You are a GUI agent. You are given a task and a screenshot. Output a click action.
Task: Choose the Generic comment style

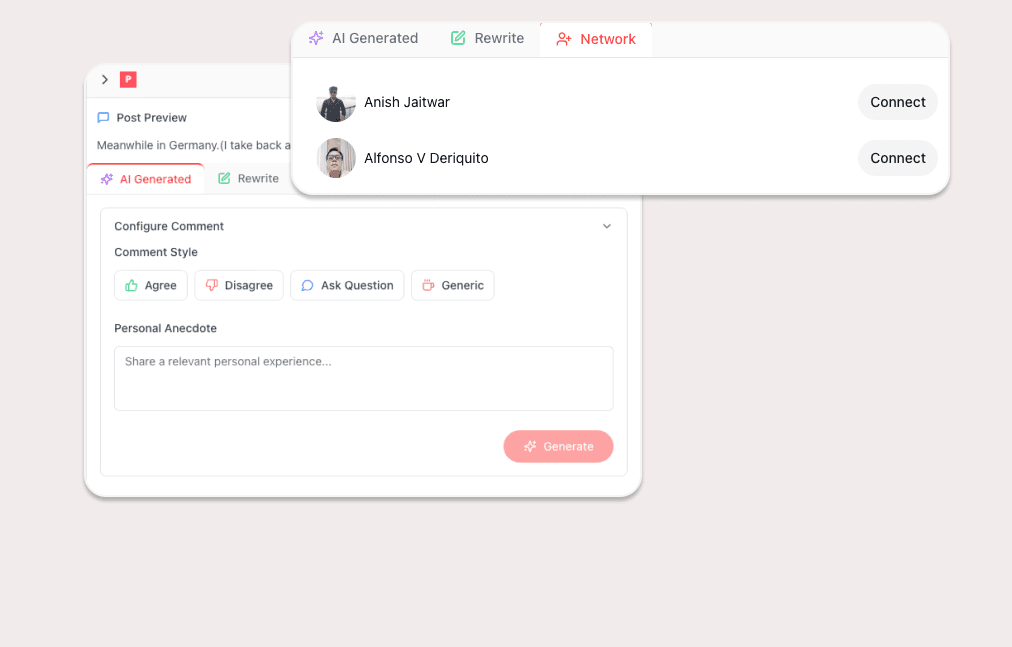point(452,285)
